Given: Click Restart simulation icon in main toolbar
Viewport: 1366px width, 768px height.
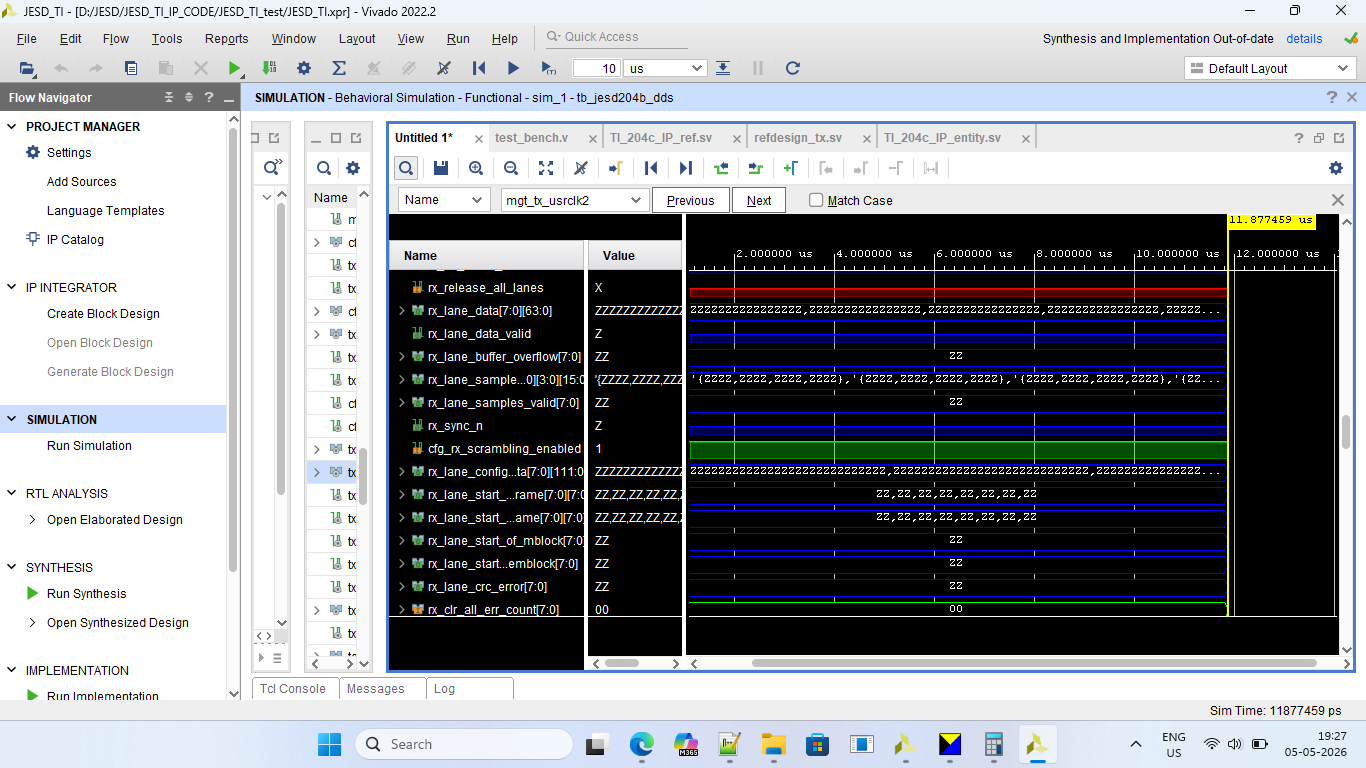Looking at the screenshot, I should [x=479, y=68].
